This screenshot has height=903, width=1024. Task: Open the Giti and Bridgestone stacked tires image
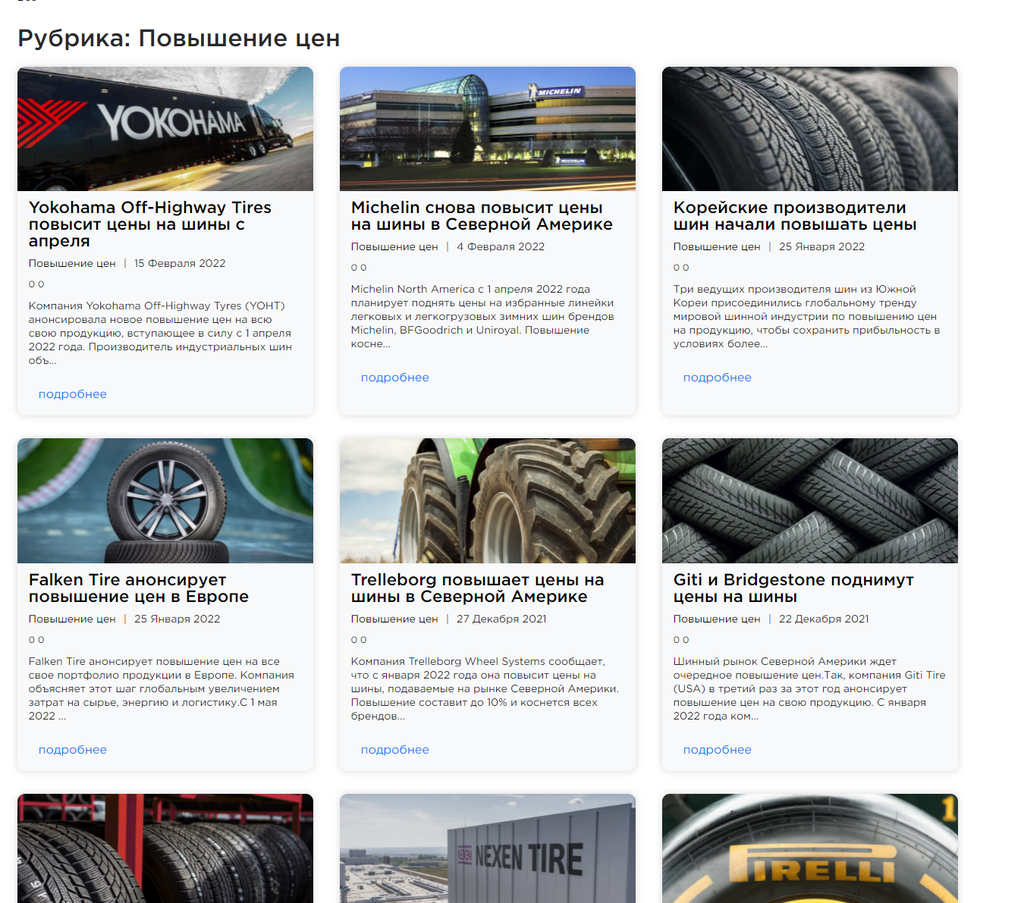click(810, 501)
